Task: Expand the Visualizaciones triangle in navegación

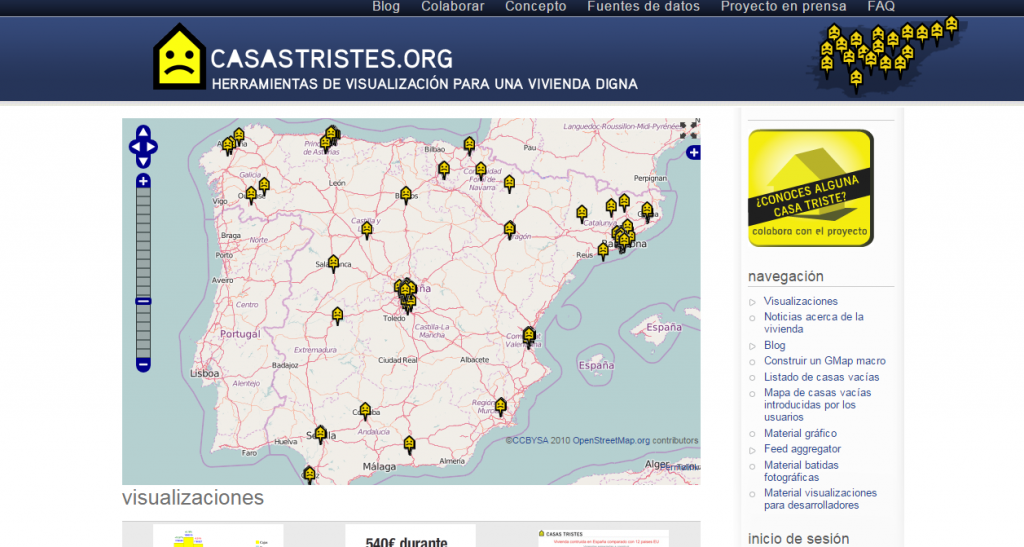Action: point(752,302)
